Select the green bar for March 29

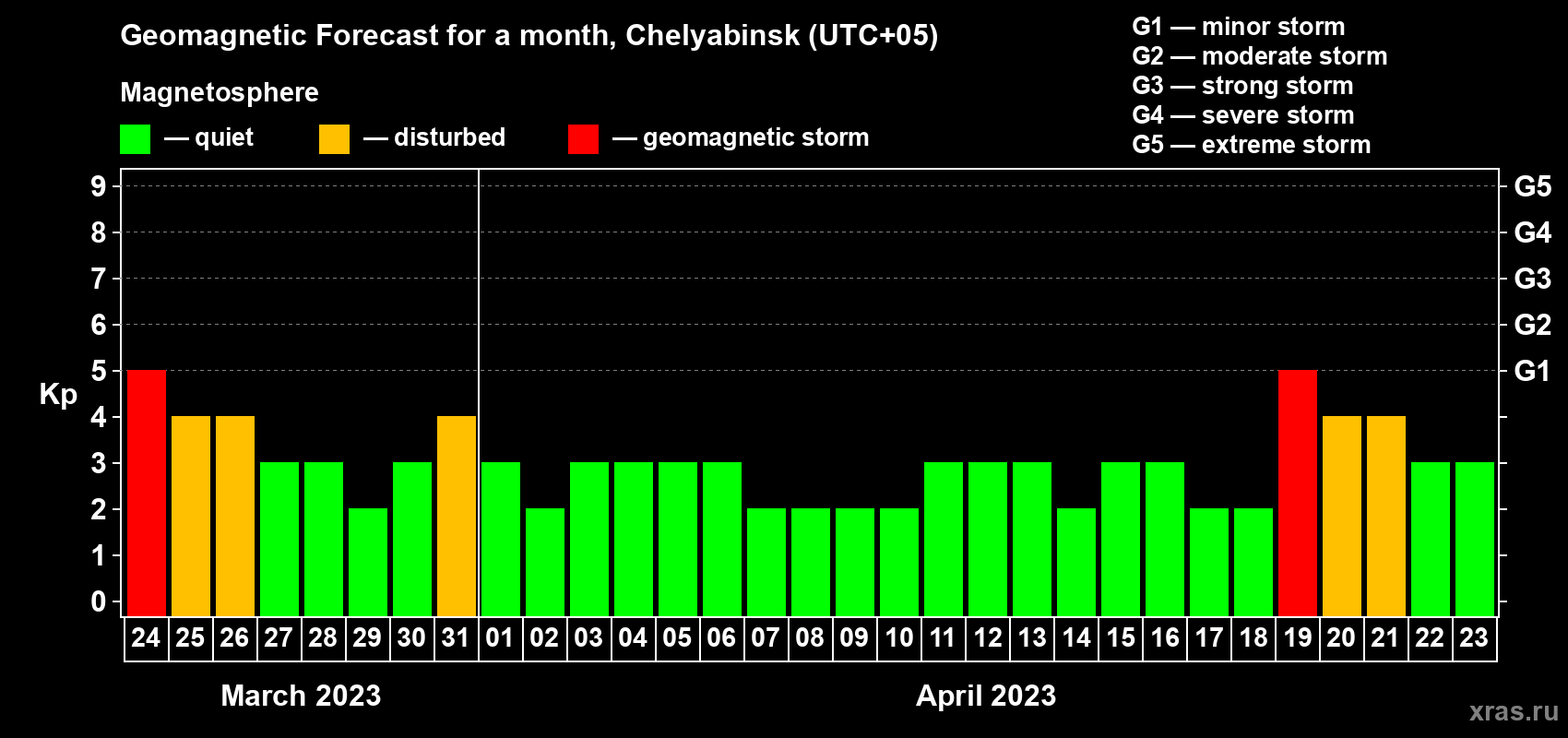[368, 563]
